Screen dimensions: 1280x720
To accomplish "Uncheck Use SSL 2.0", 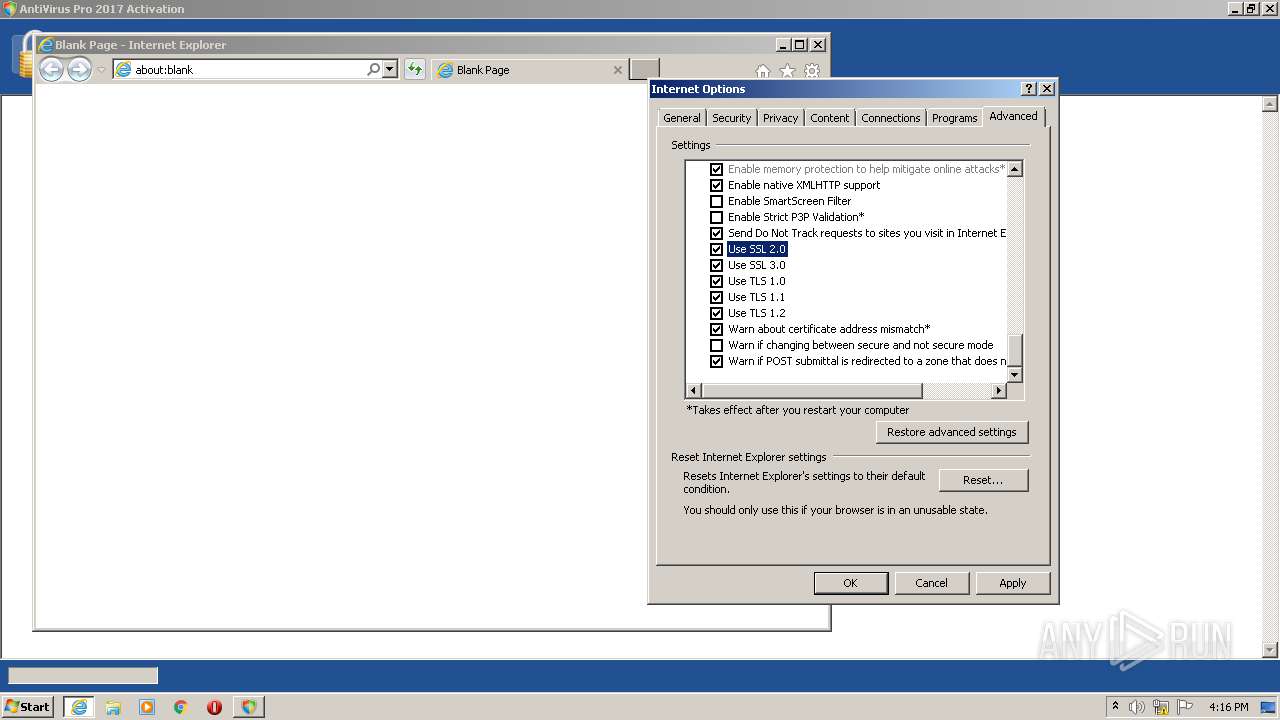I will click(x=716, y=249).
